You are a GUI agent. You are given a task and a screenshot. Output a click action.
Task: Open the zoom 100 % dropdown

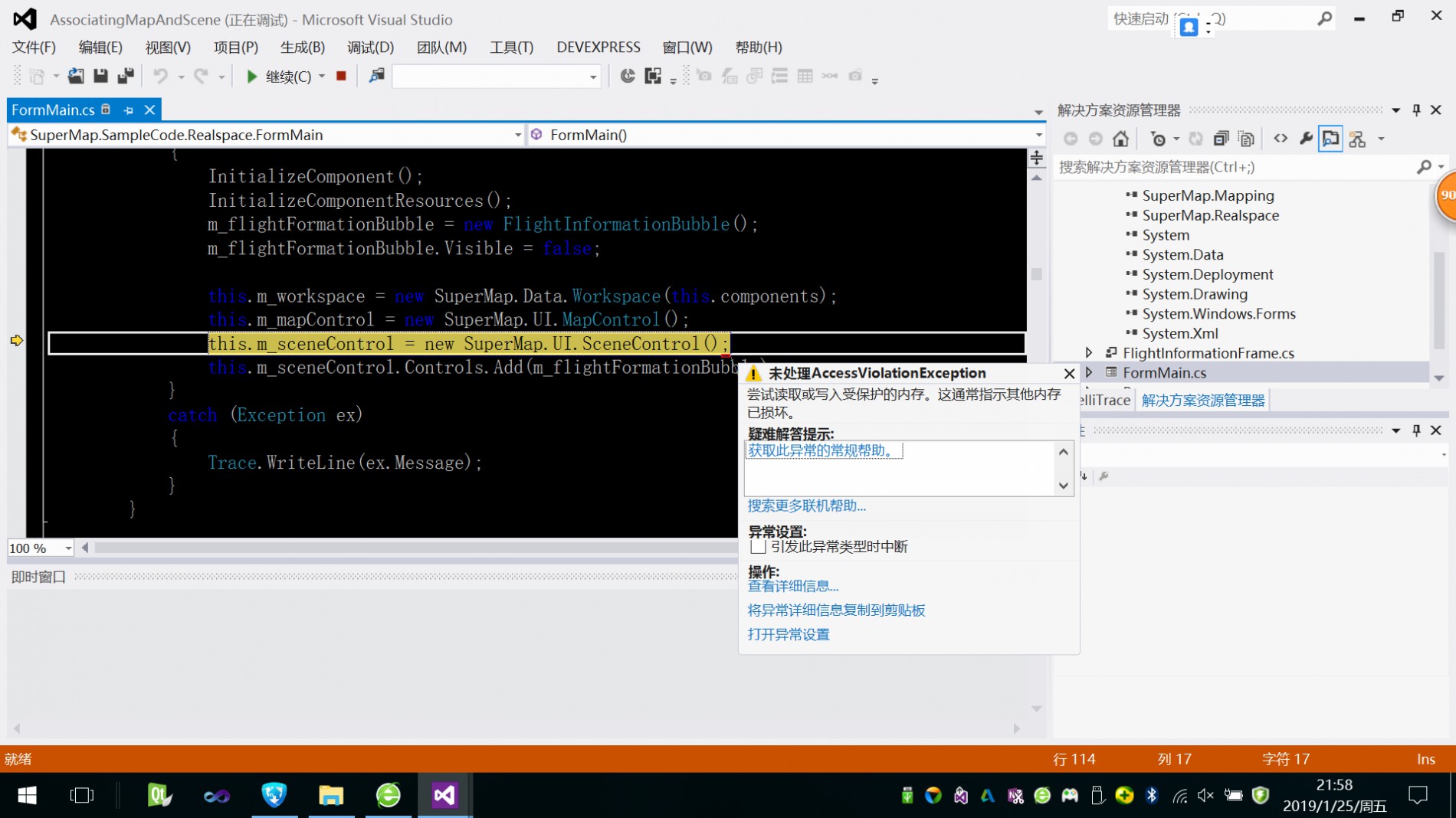coord(68,548)
